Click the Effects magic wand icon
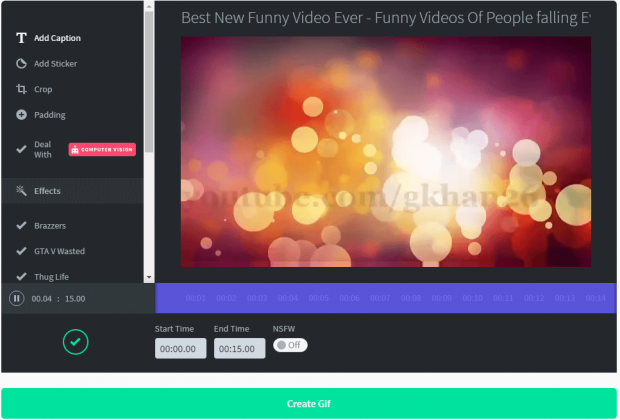 [x=21, y=191]
